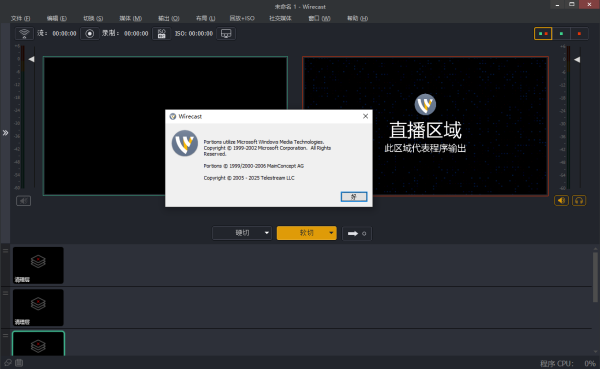Open the 帮助 (H) menu
The image size is (600, 369).
coord(357,18)
